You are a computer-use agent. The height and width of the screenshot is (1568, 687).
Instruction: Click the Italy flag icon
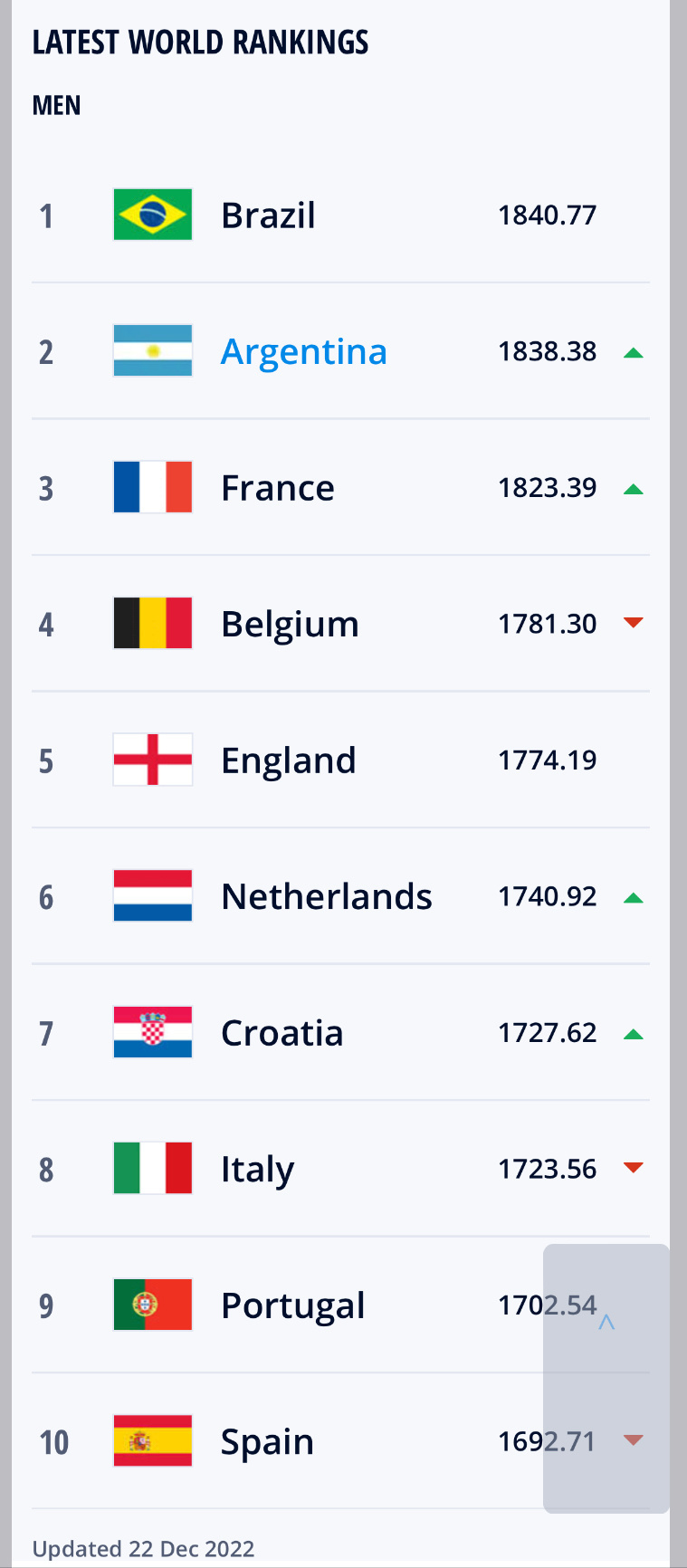(152, 1168)
